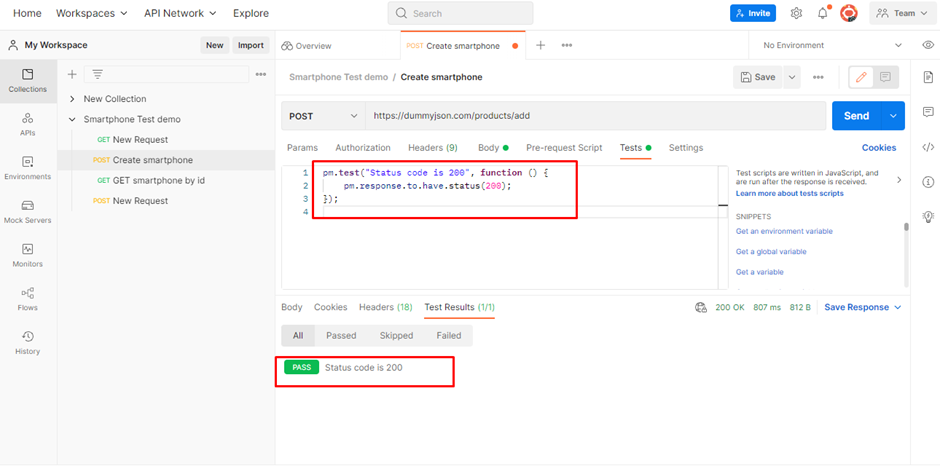
Task: Open tab options ellipsis next to plus
Action: [x=567, y=46]
